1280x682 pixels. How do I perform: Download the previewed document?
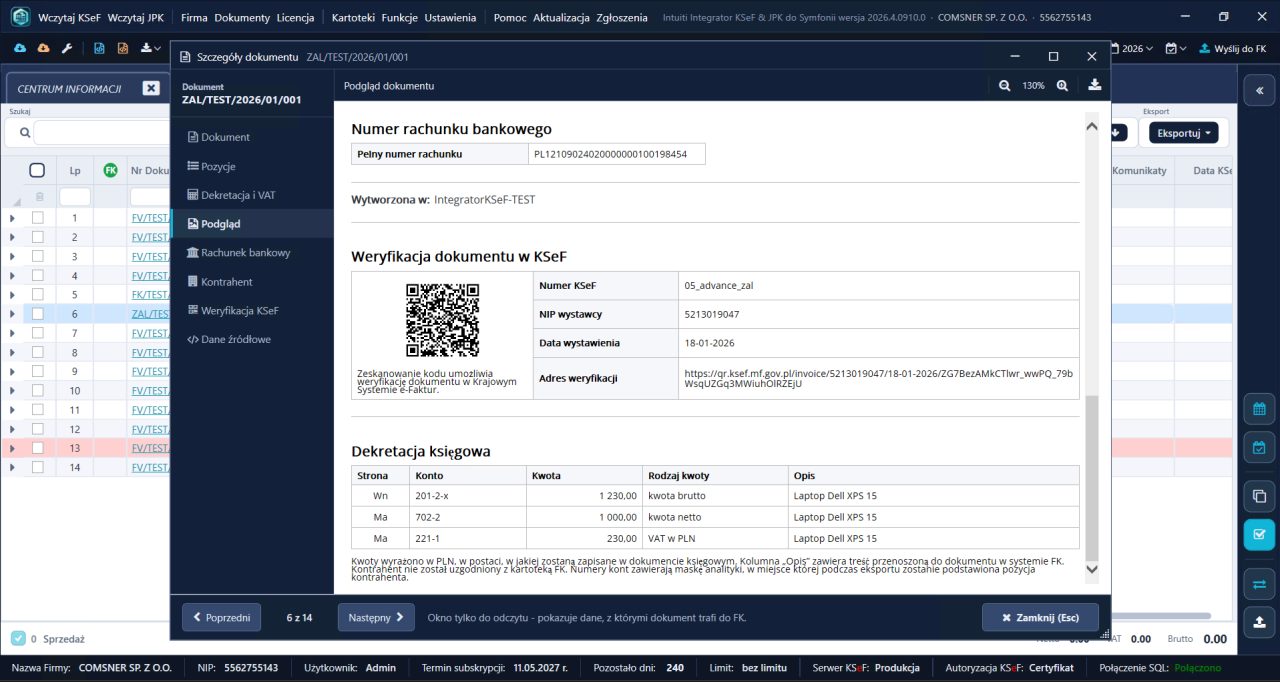click(x=1095, y=85)
